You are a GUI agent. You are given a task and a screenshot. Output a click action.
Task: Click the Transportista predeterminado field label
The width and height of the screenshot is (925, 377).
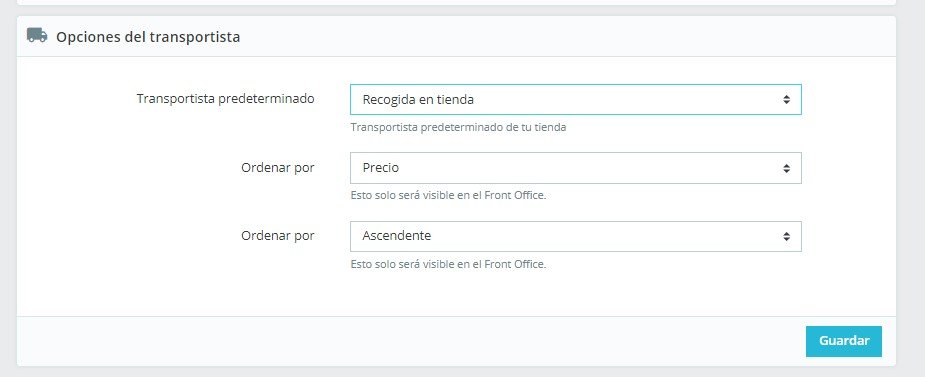click(225, 99)
